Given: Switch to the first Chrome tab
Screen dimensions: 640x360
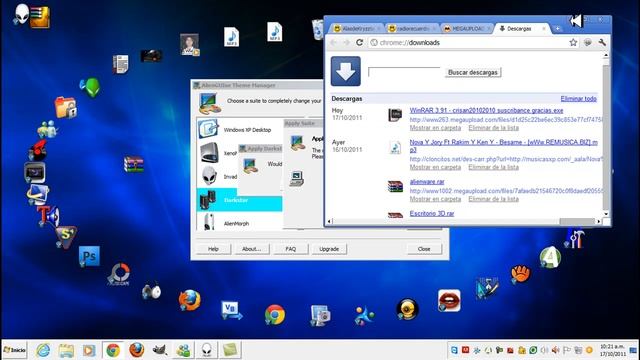Looking at the screenshot, I should coord(356,29).
